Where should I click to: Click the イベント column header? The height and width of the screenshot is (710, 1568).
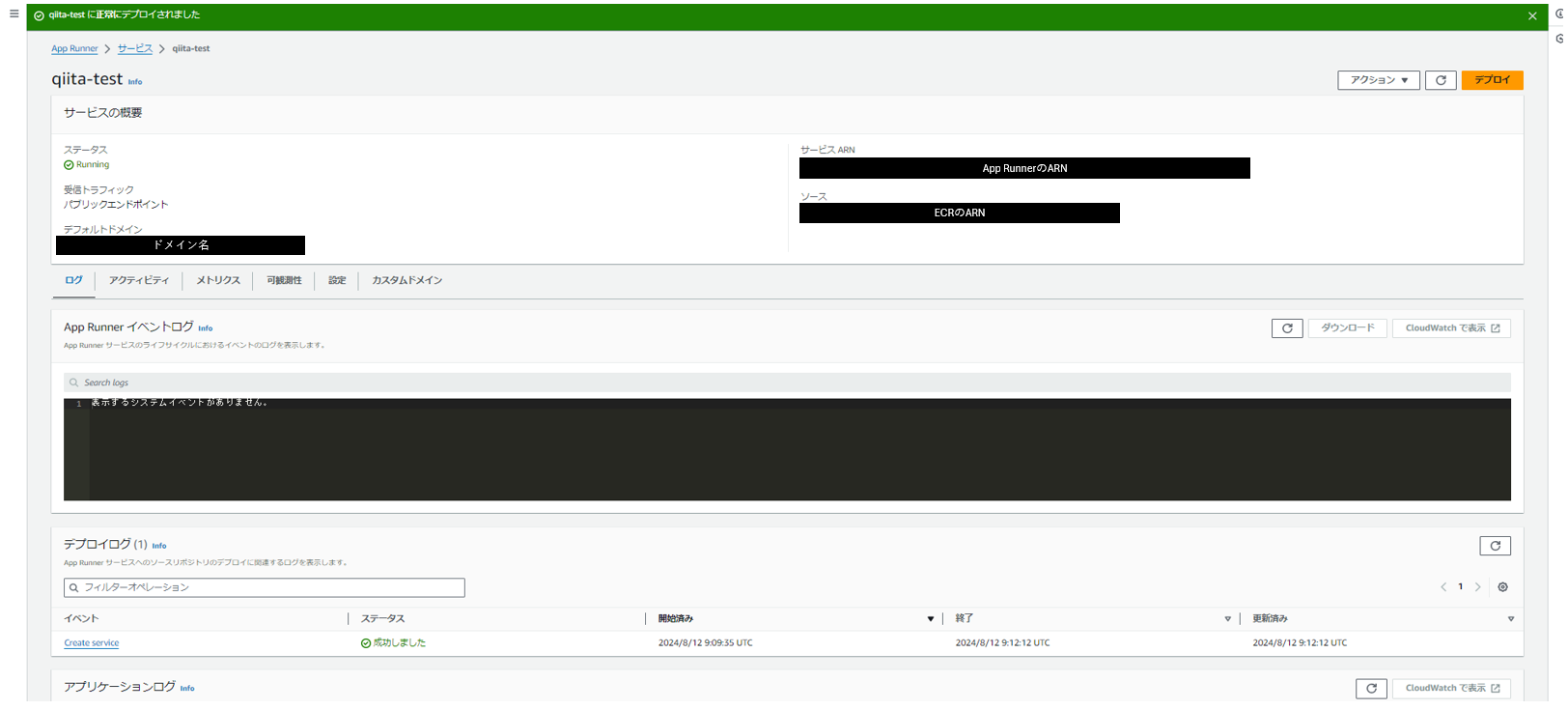[x=81, y=619]
